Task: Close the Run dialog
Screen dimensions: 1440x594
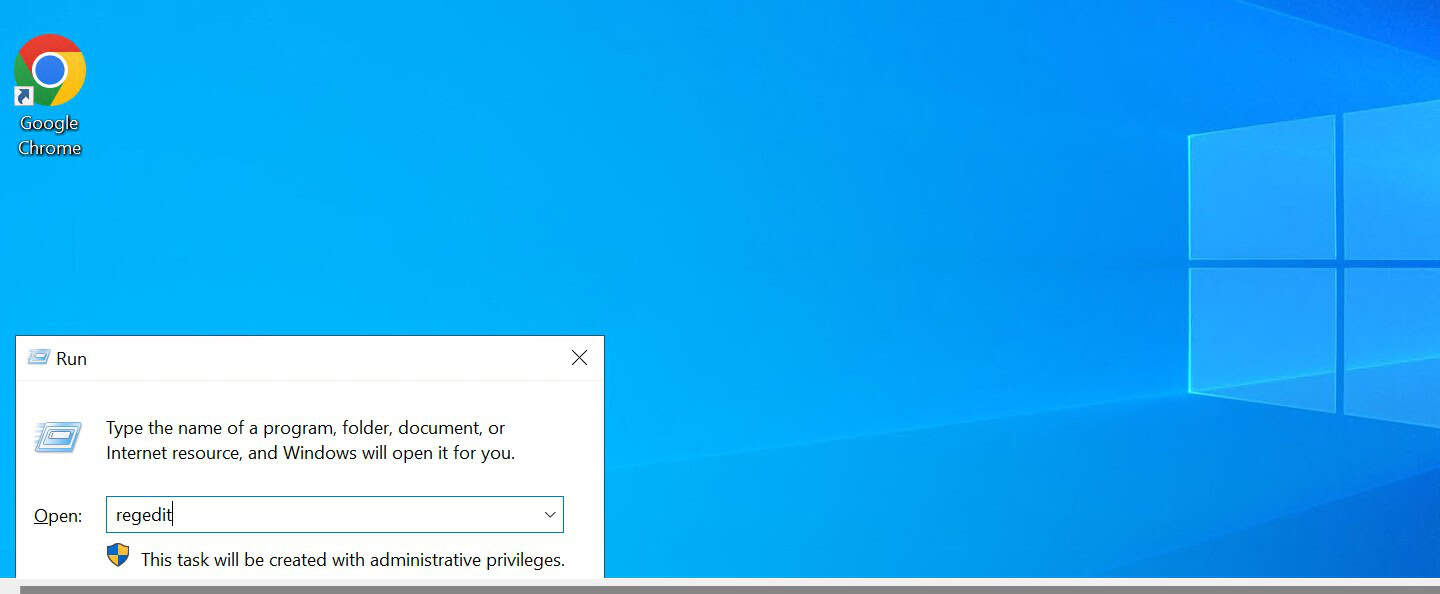Action: 579,358
